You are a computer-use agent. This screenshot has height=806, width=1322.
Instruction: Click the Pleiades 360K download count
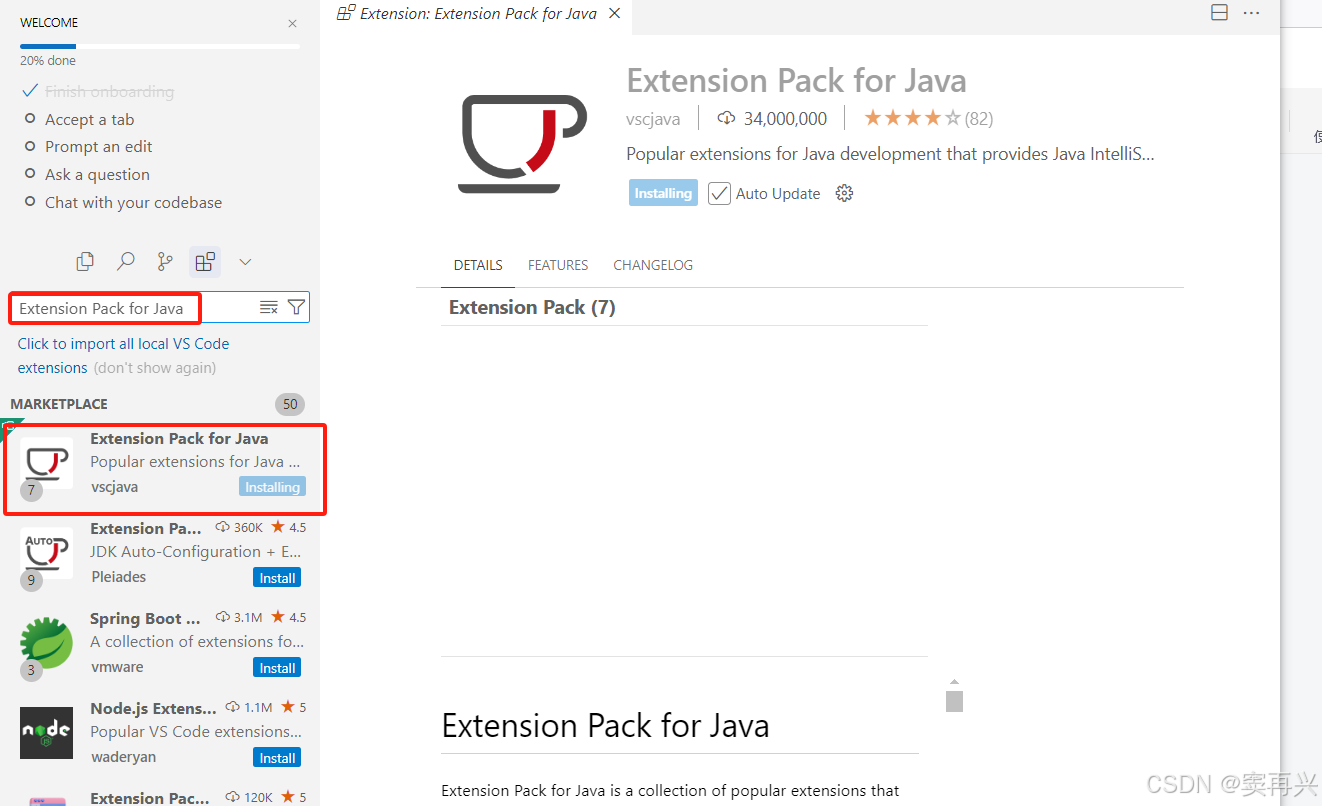(x=239, y=527)
